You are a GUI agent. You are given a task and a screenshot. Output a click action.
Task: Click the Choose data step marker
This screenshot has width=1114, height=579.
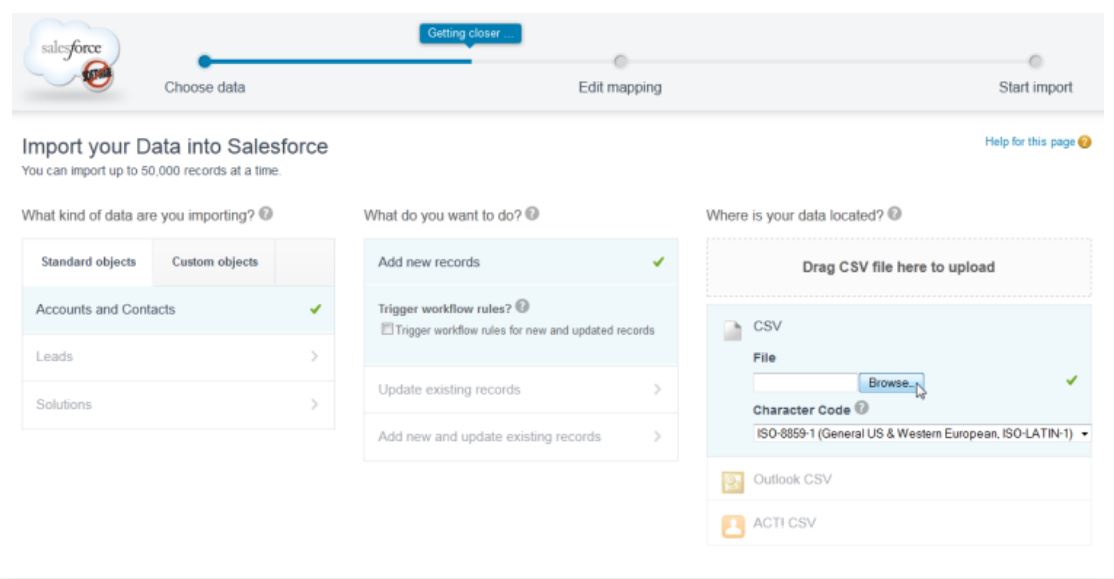pos(205,61)
